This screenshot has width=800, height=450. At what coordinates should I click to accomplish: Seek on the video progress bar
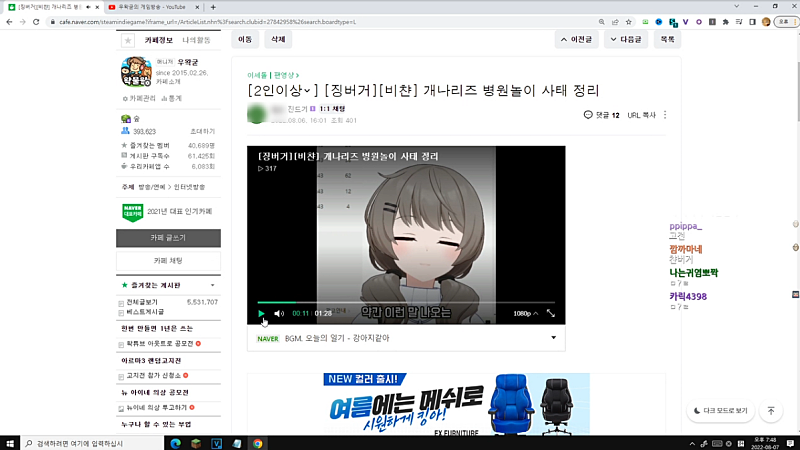(406, 303)
